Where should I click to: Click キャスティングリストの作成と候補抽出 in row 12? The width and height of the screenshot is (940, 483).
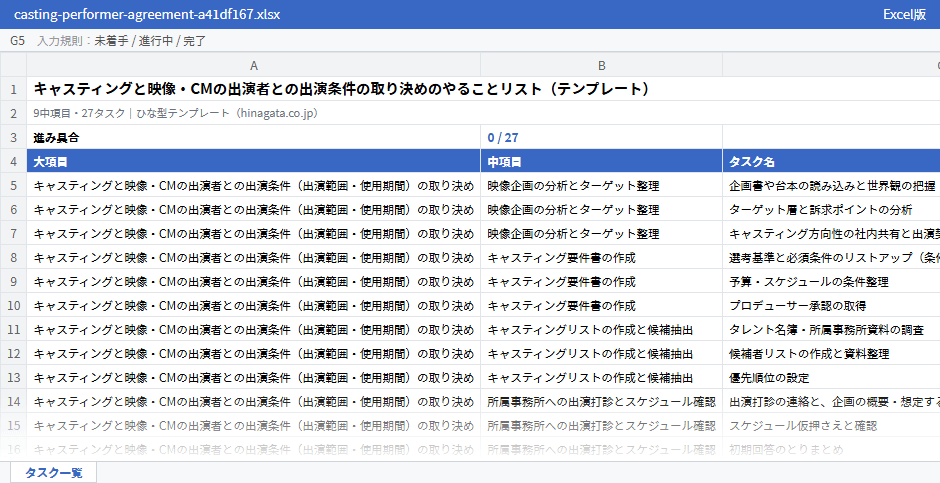(x=590, y=354)
